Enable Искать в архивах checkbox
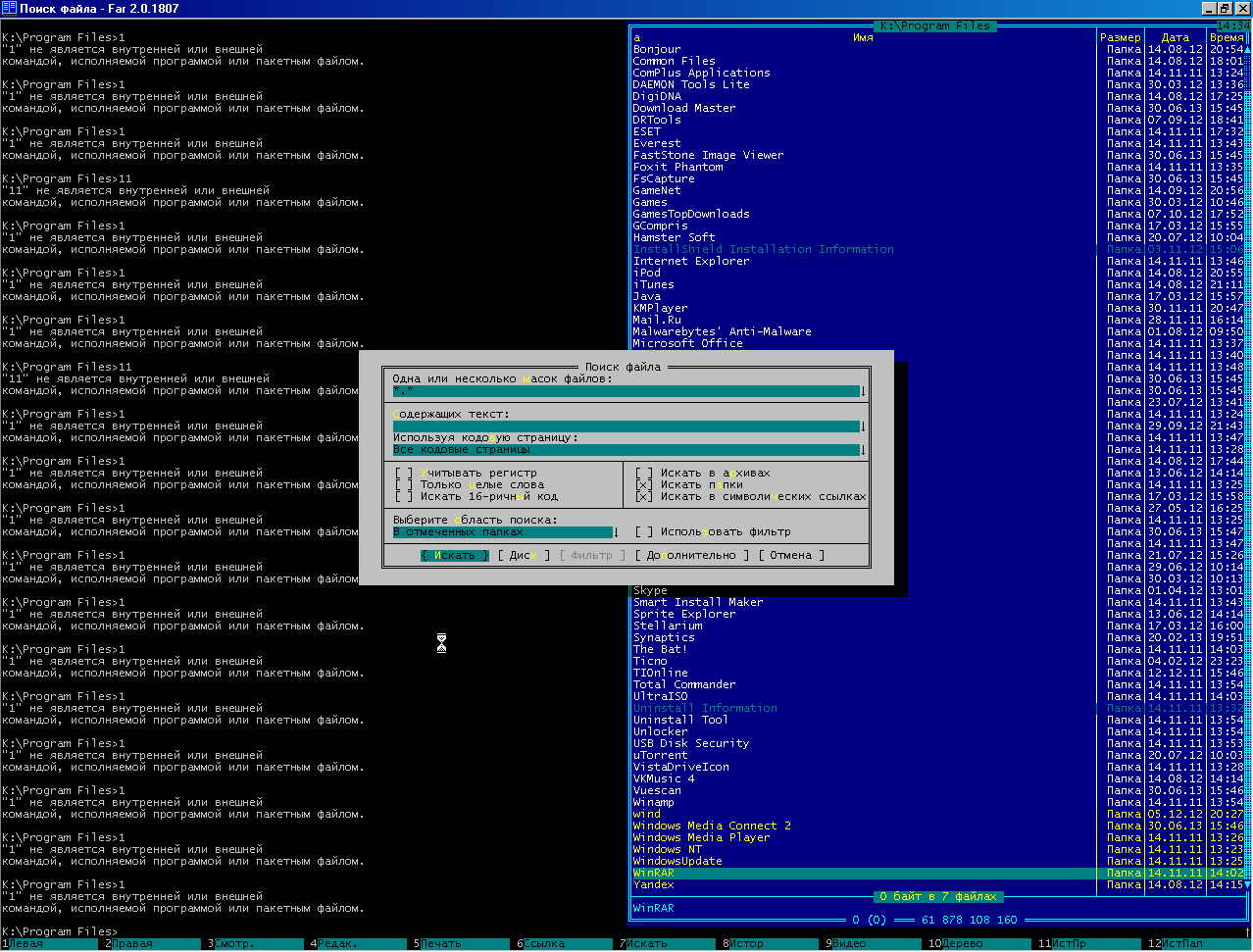Screen dimensions: 1253x952 [644, 473]
